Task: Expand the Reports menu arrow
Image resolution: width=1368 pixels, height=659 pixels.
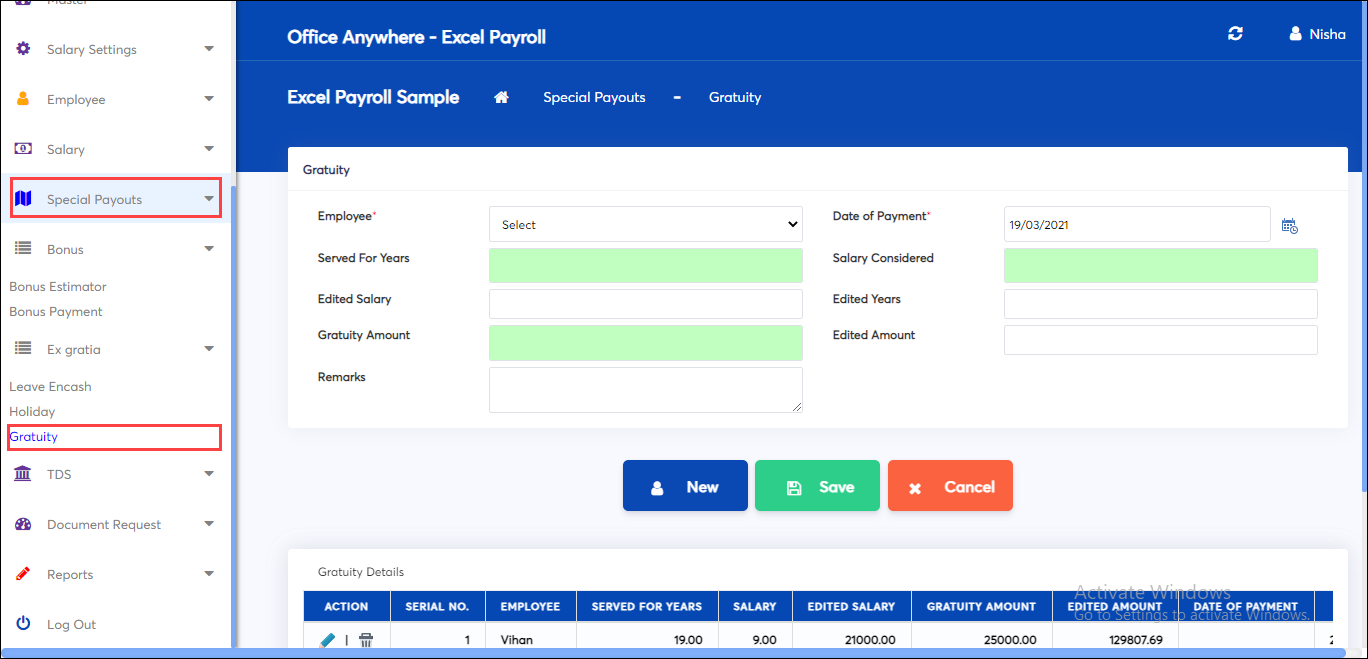Action: point(209,574)
